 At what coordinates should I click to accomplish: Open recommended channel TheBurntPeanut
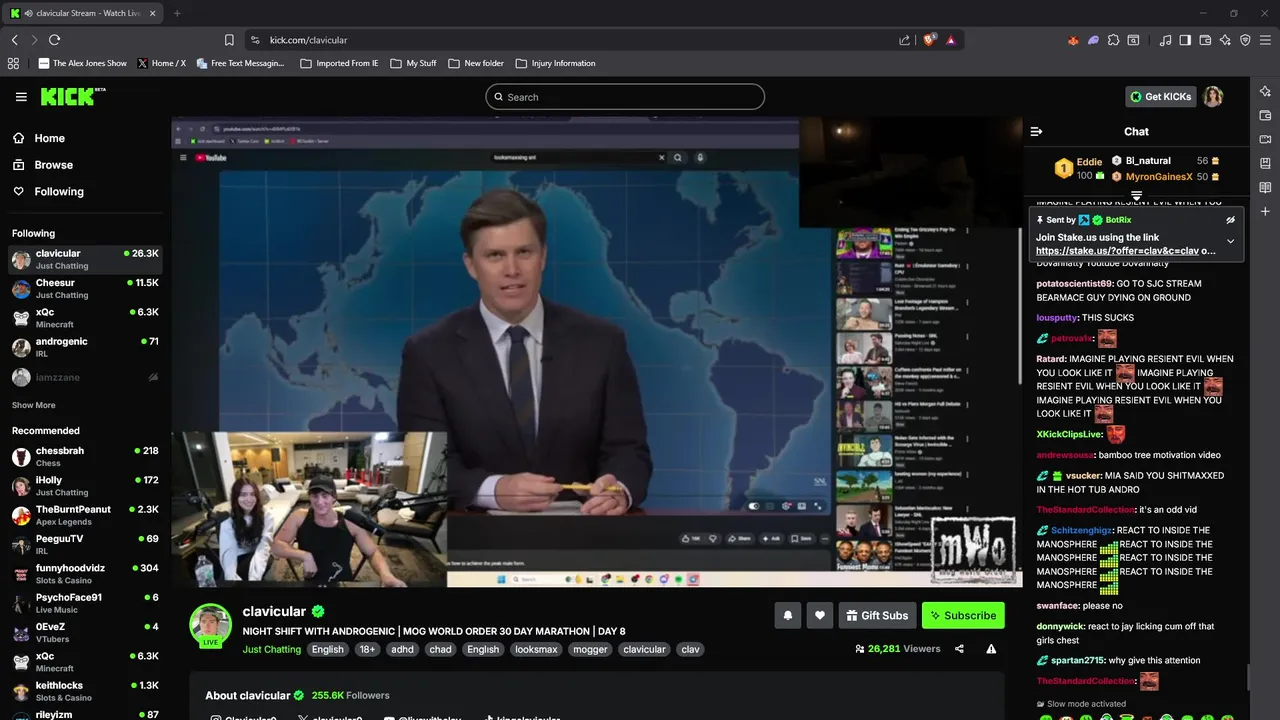pyautogui.click(x=85, y=515)
